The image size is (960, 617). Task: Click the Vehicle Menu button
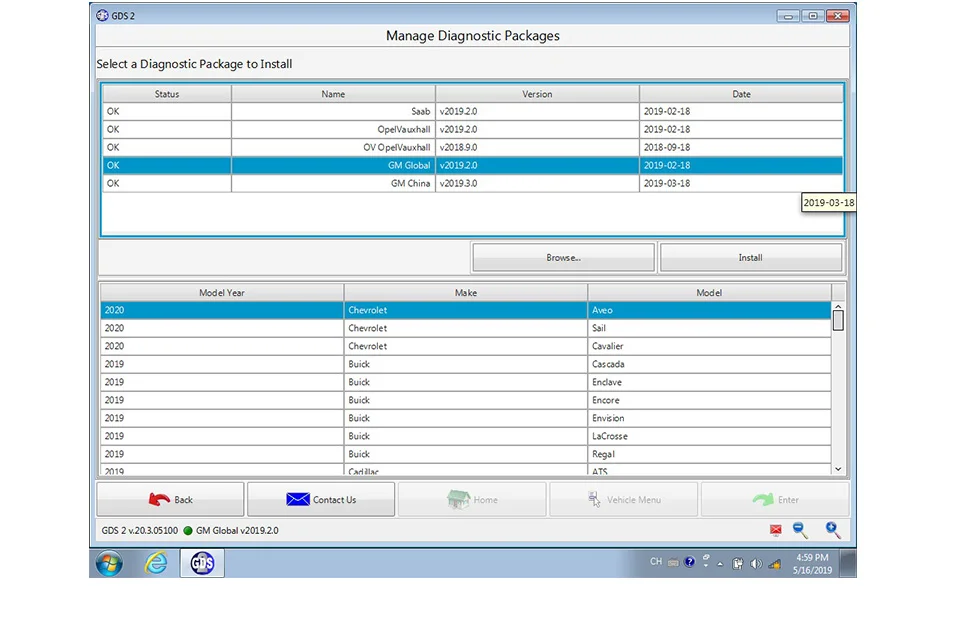623,499
